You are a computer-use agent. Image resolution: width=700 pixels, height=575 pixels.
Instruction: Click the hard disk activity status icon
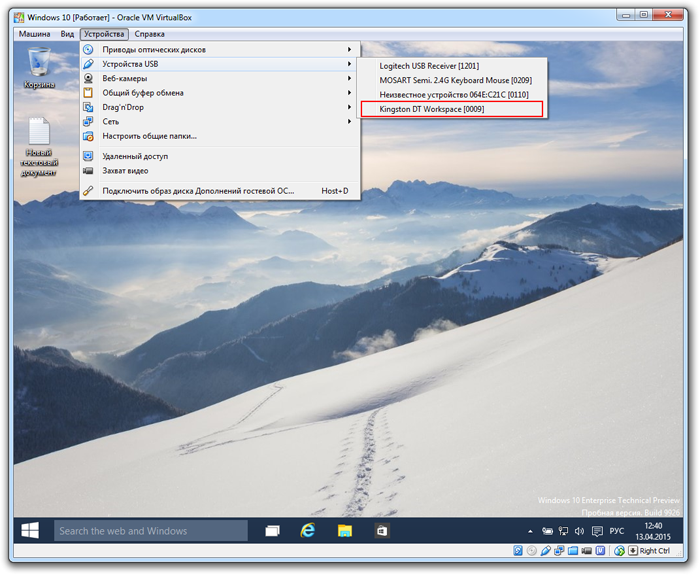point(518,550)
